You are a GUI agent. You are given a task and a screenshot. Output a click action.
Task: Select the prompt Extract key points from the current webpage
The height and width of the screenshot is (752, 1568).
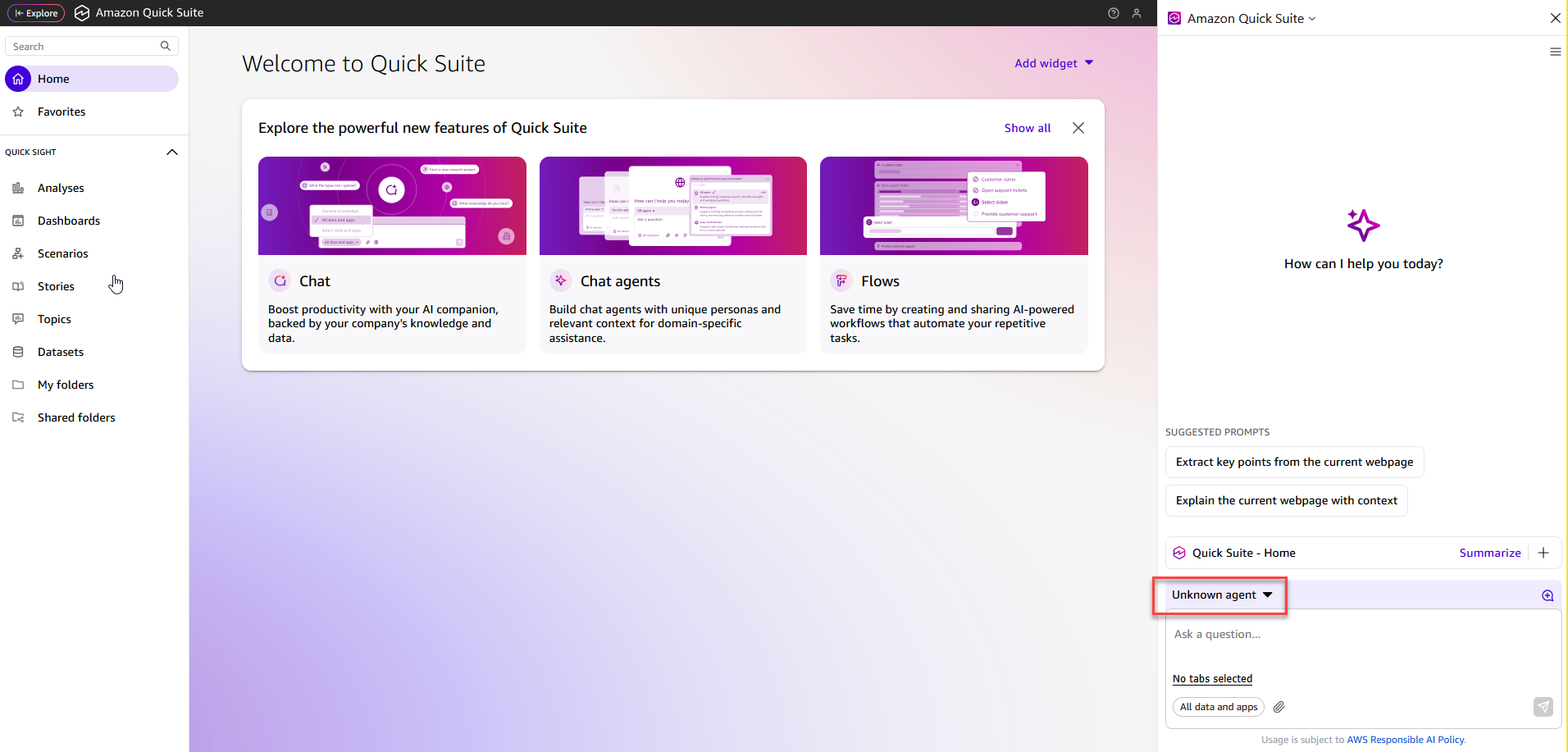[x=1295, y=463]
